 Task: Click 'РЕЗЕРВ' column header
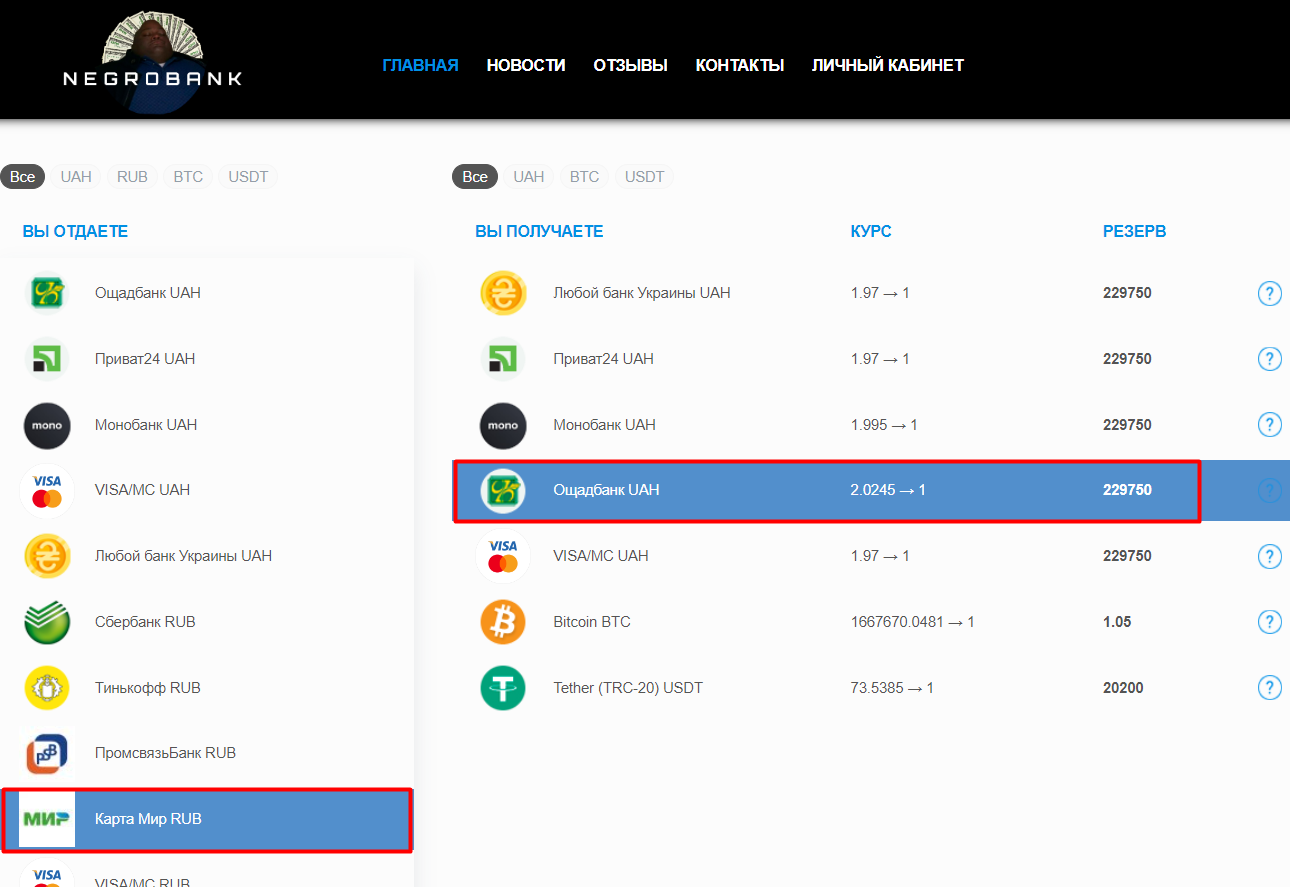[x=1134, y=232]
